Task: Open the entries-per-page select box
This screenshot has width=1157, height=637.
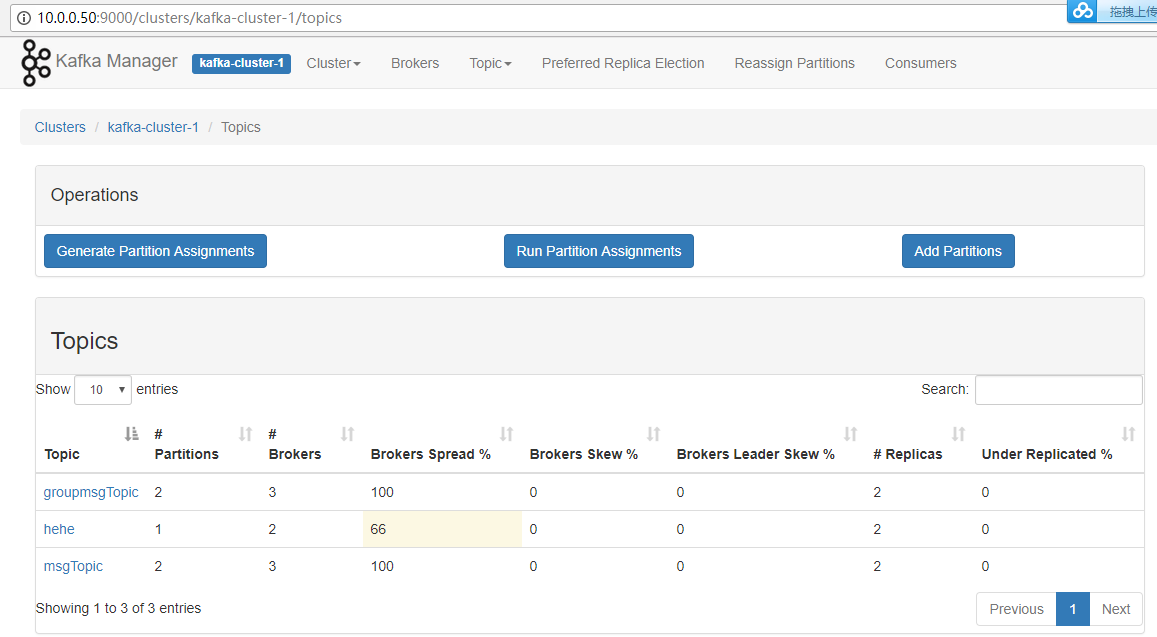Action: [x=103, y=390]
